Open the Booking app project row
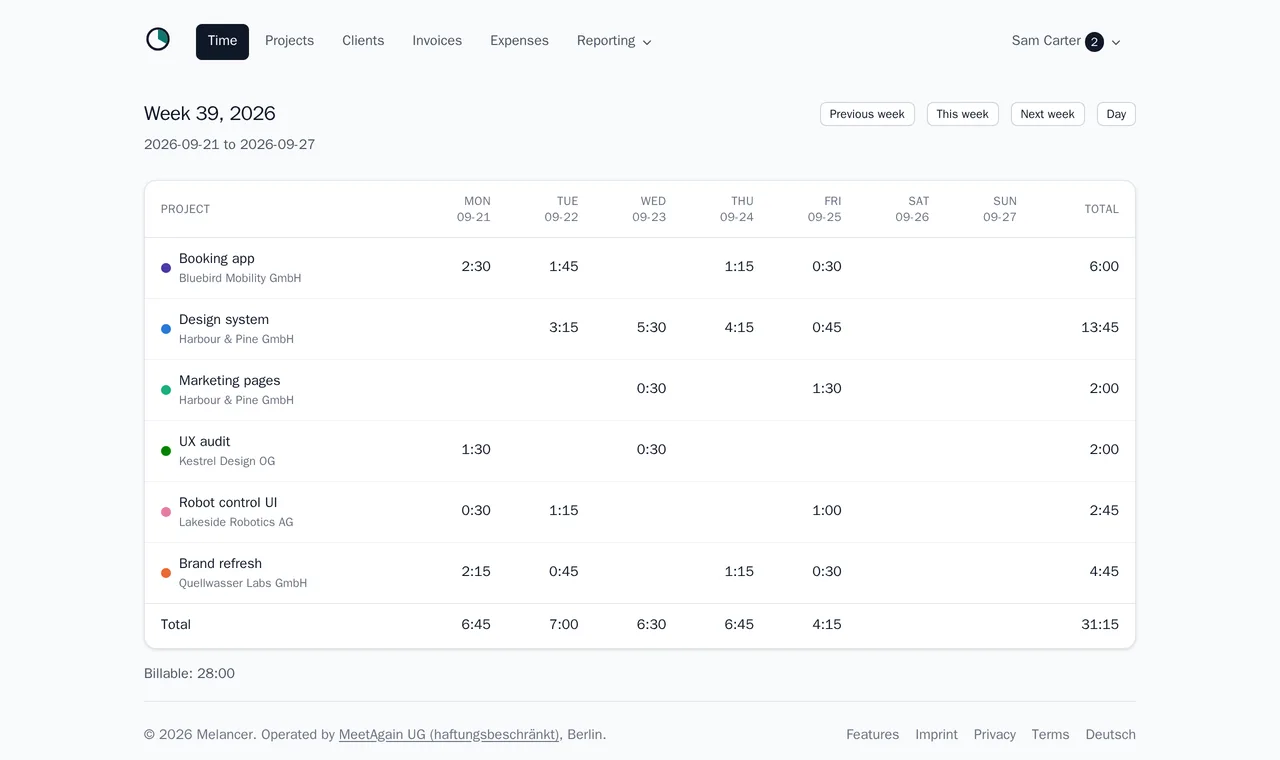1280x760 pixels. pyautogui.click(x=640, y=268)
